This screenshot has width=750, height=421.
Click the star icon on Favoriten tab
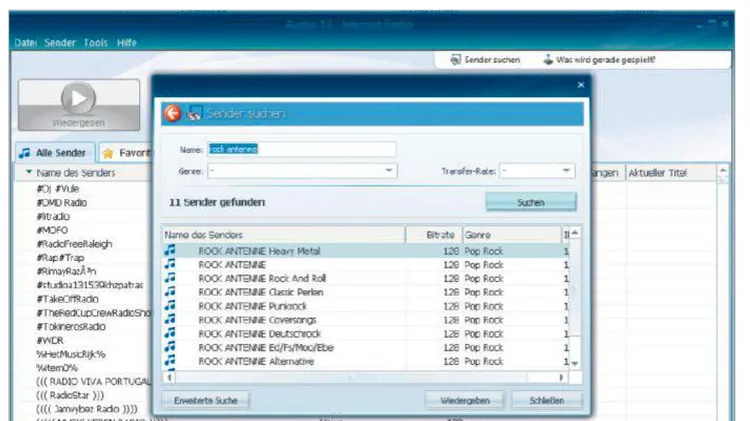108,153
